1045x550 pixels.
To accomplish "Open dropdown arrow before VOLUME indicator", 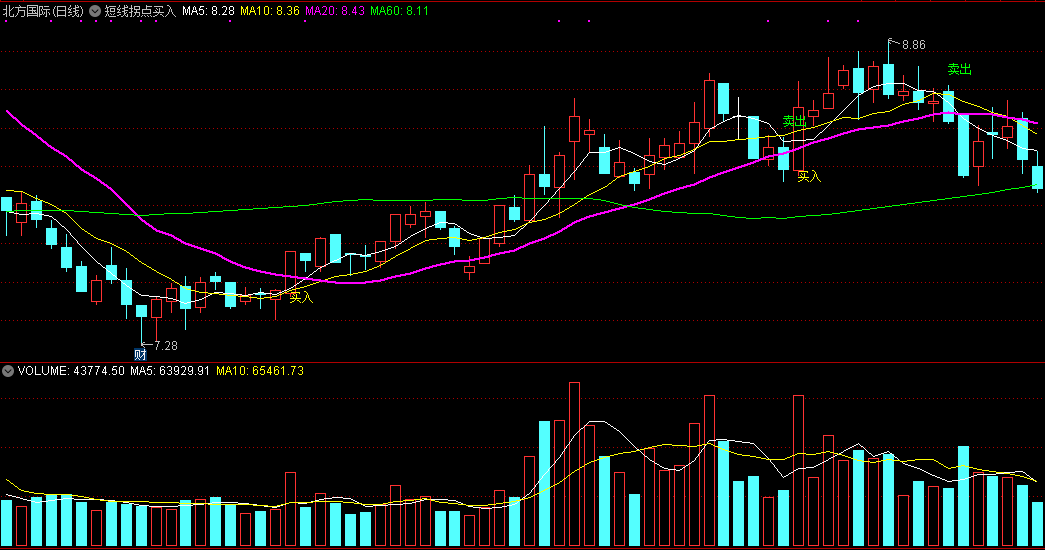I will pyautogui.click(x=8, y=371).
